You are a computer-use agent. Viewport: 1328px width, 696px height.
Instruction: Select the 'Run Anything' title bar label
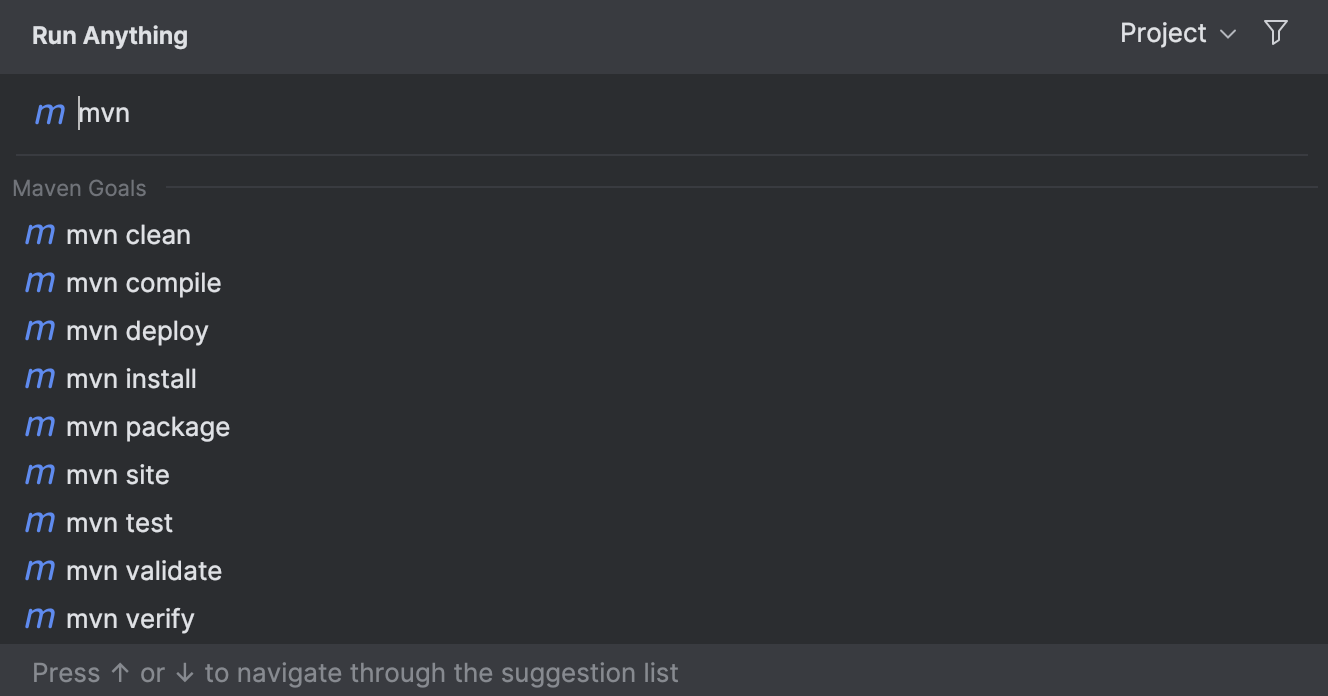click(109, 35)
